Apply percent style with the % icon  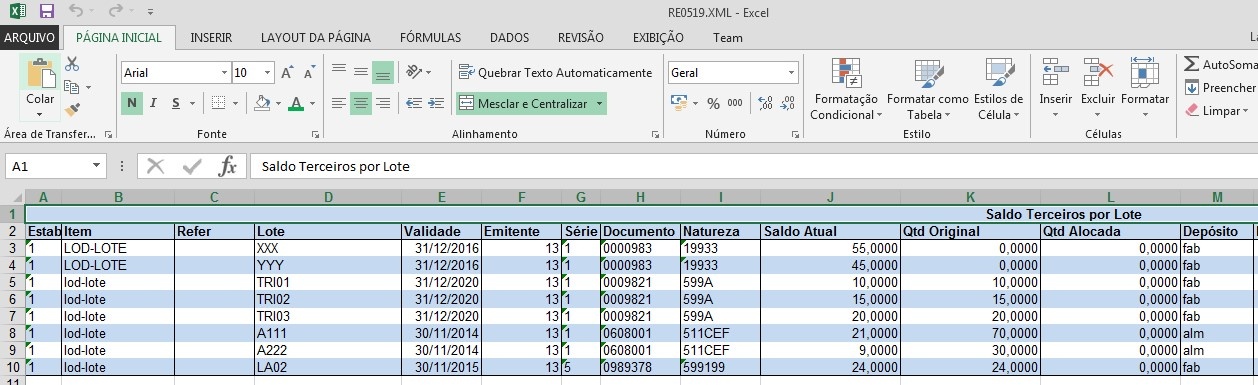pyautogui.click(x=713, y=103)
